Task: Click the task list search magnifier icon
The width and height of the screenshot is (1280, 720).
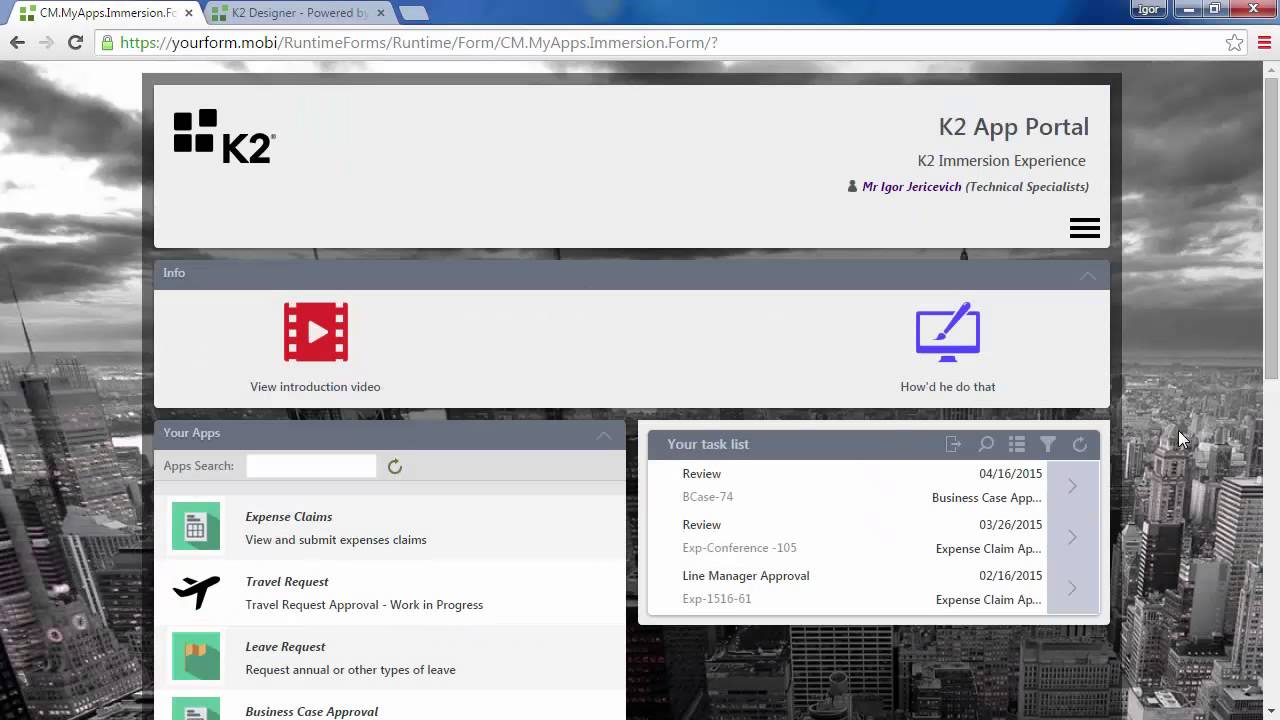Action: tap(985, 444)
